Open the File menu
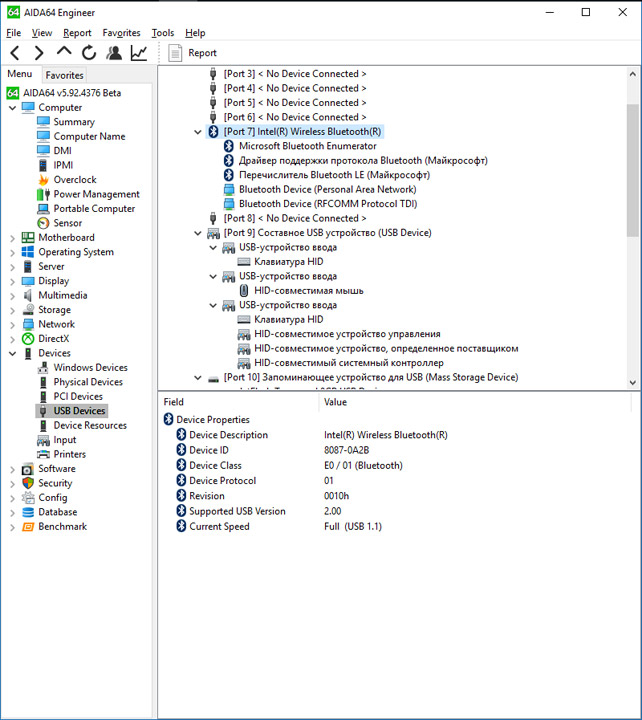The height and width of the screenshot is (720, 642). pyautogui.click(x=14, y=33)
